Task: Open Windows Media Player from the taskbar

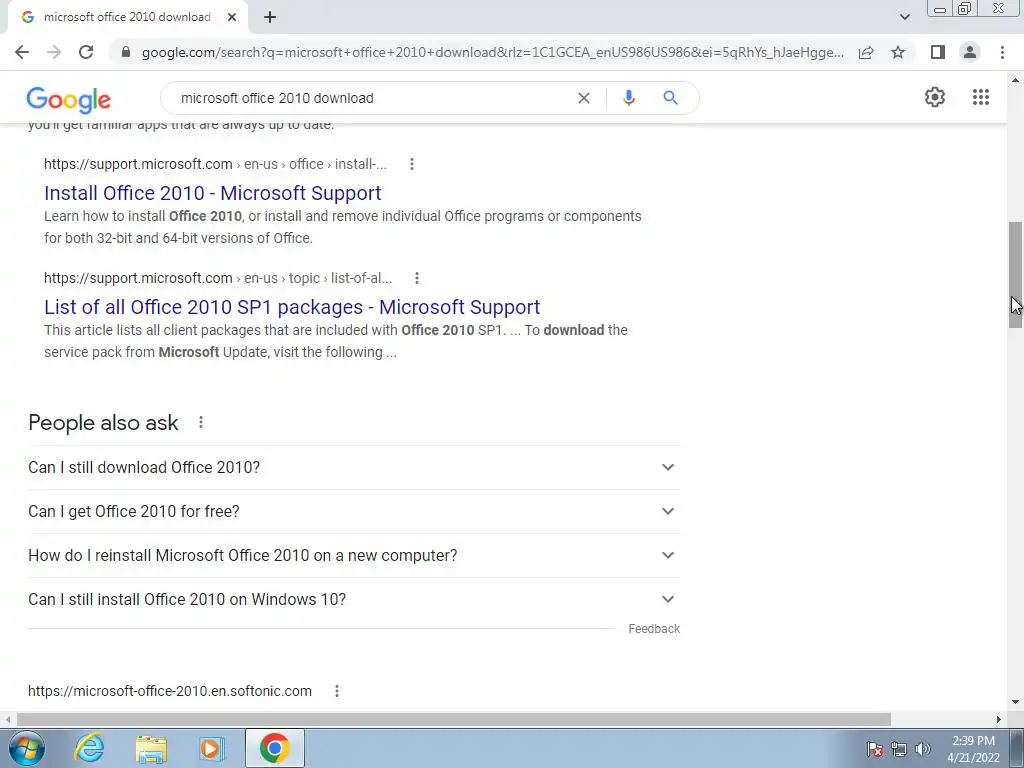Action: [212, 748]
